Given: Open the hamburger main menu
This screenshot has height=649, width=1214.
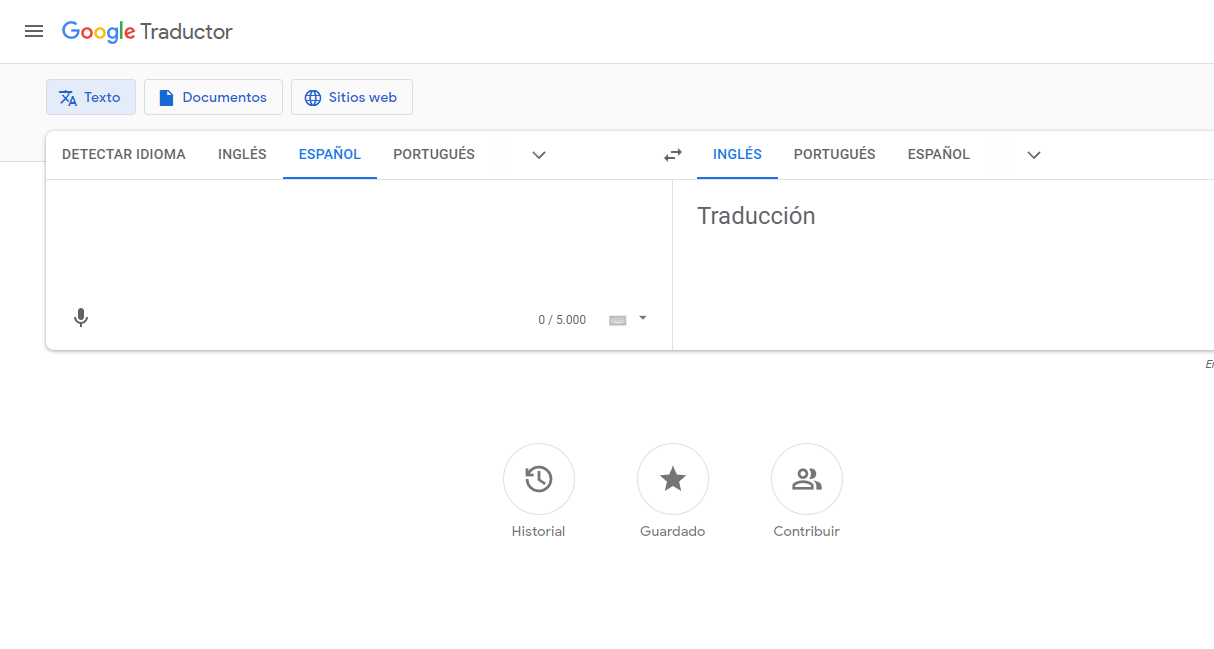Looking at the screenshot, I should point(34,31).
